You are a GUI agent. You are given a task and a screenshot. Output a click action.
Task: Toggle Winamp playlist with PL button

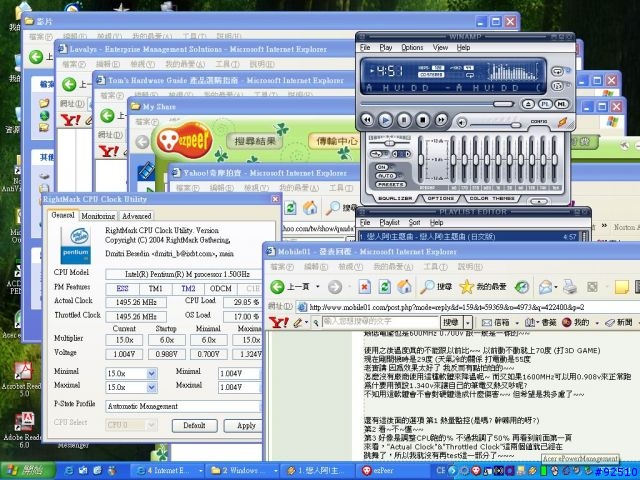545,104
